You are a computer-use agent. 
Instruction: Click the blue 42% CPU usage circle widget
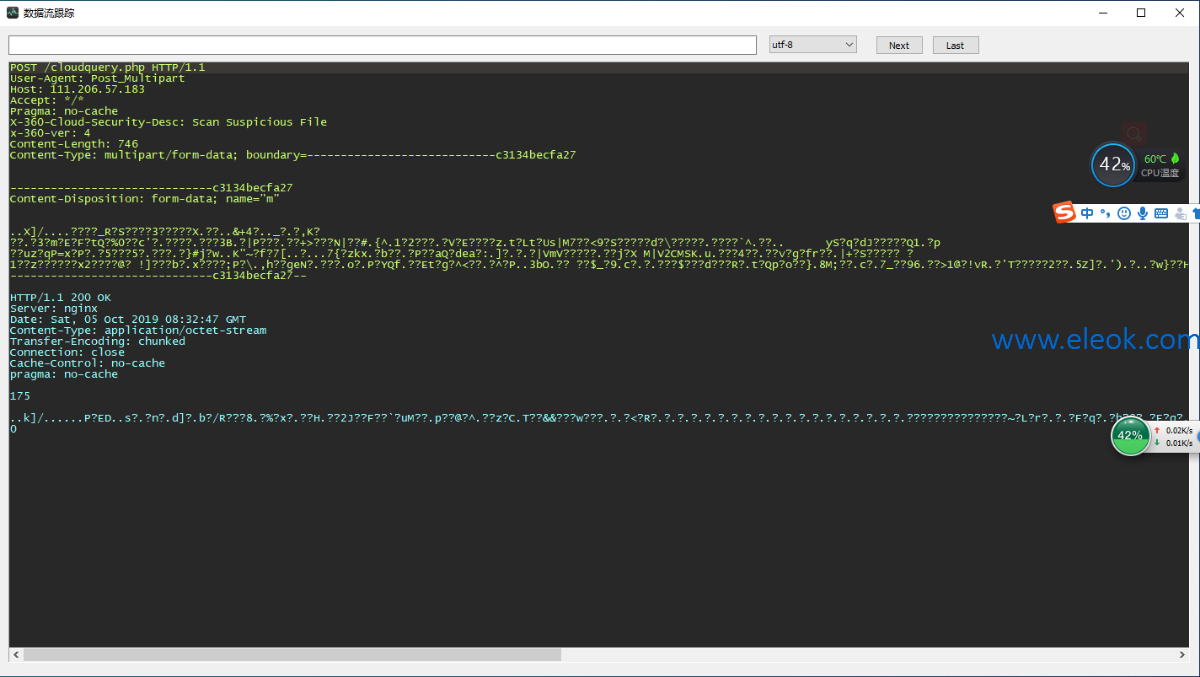coord(1113,164)
